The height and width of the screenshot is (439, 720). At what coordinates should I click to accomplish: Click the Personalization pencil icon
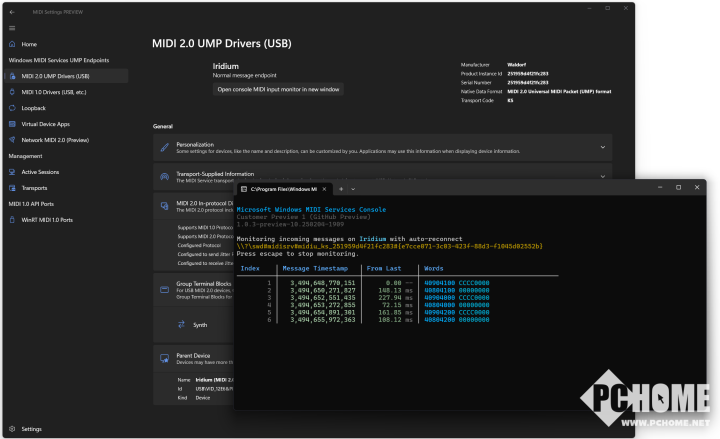point(164,147)
